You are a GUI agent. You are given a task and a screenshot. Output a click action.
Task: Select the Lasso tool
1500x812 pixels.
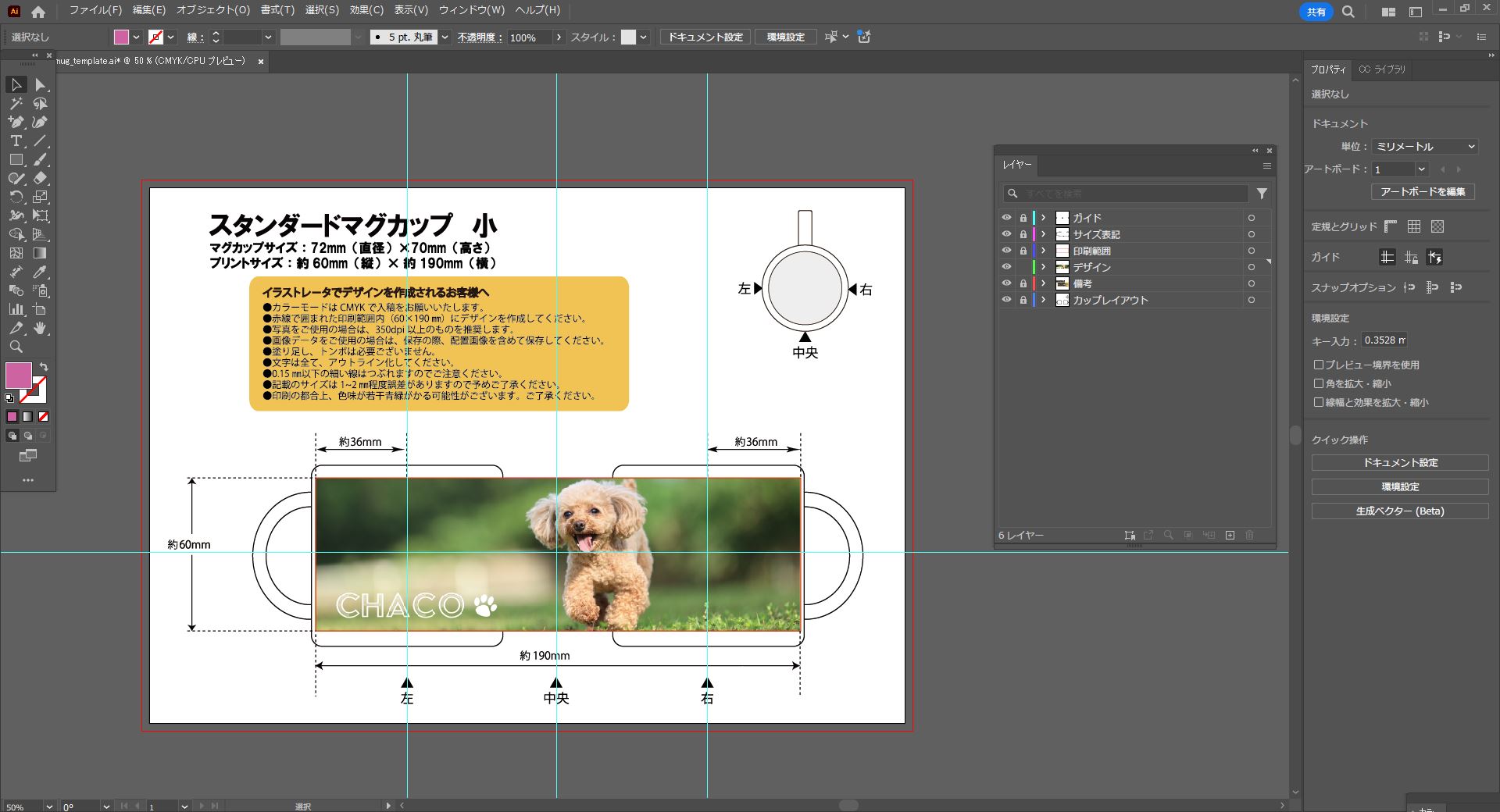[41, 103]
